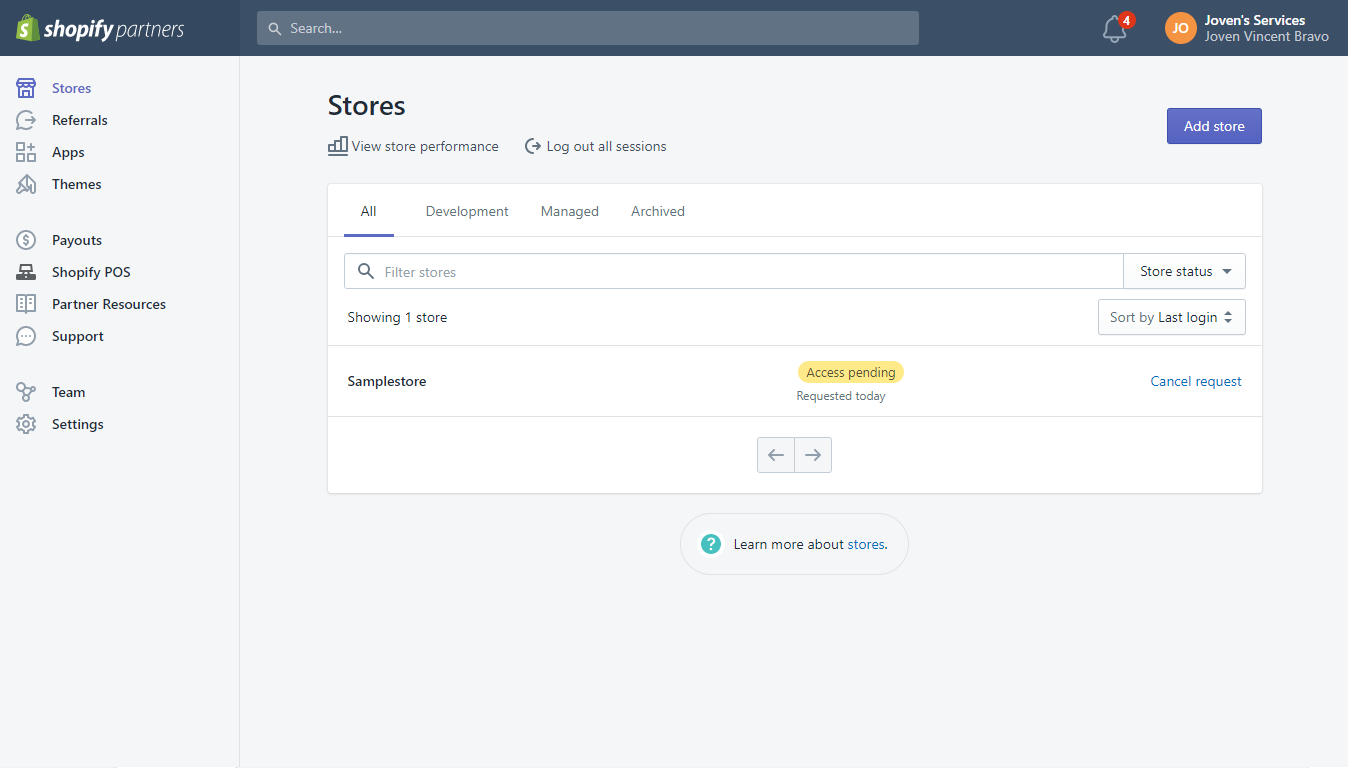Open the Joven's Services account menu
The image size is (1348, 768).
point(1247,28)
